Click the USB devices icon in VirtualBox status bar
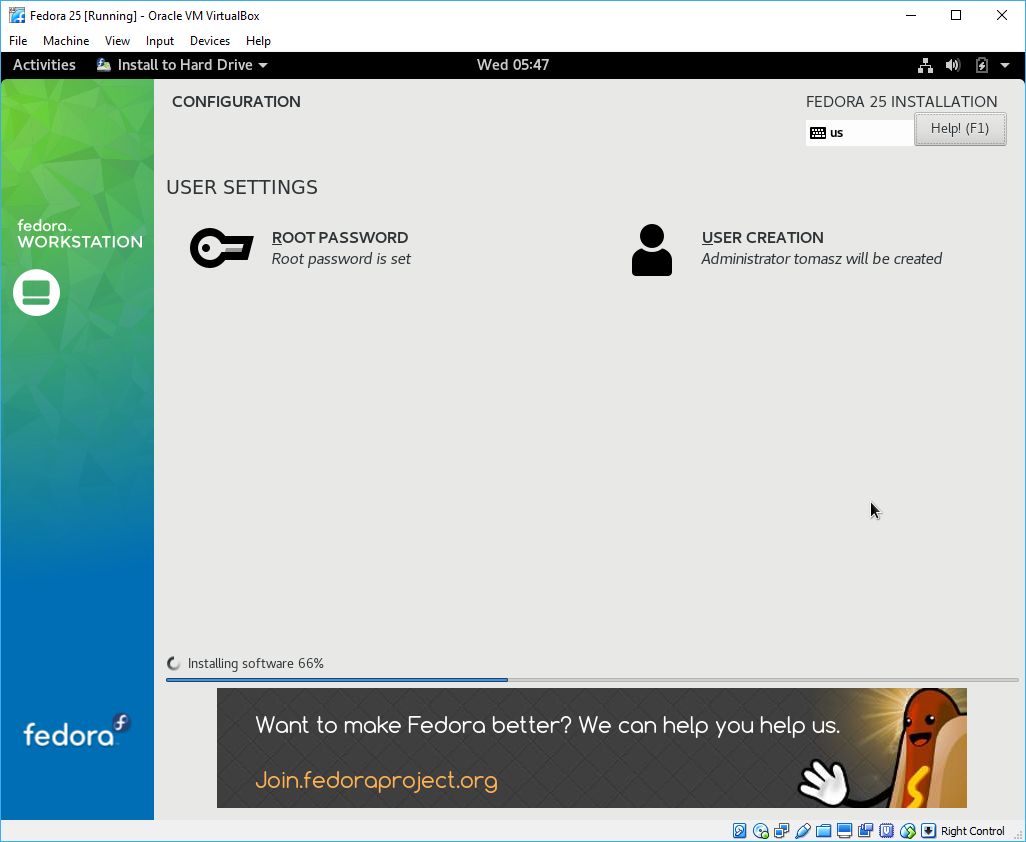The image size is (1026, 842). (x=803, y=831)
